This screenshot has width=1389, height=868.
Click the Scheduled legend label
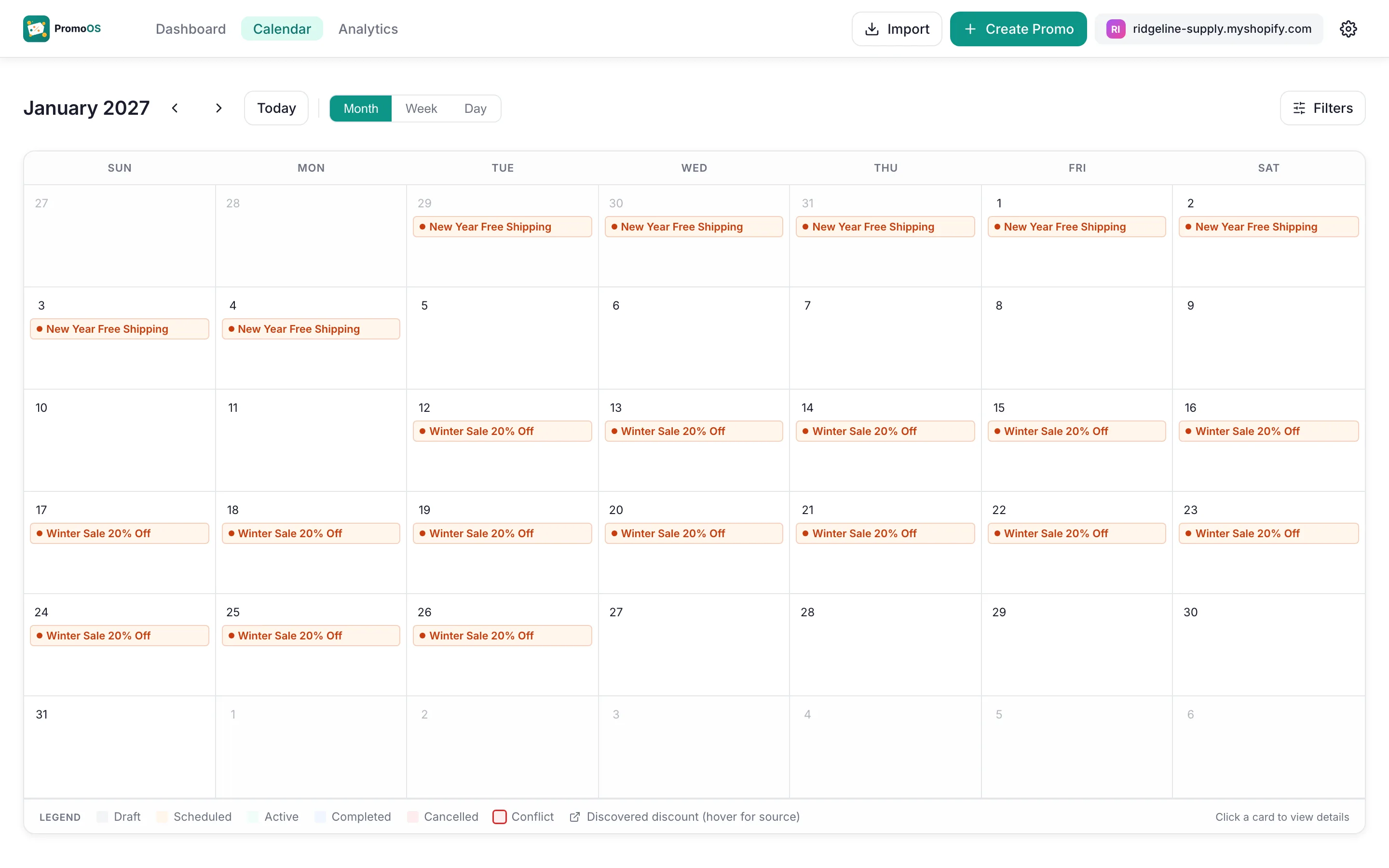coord(203,816)
